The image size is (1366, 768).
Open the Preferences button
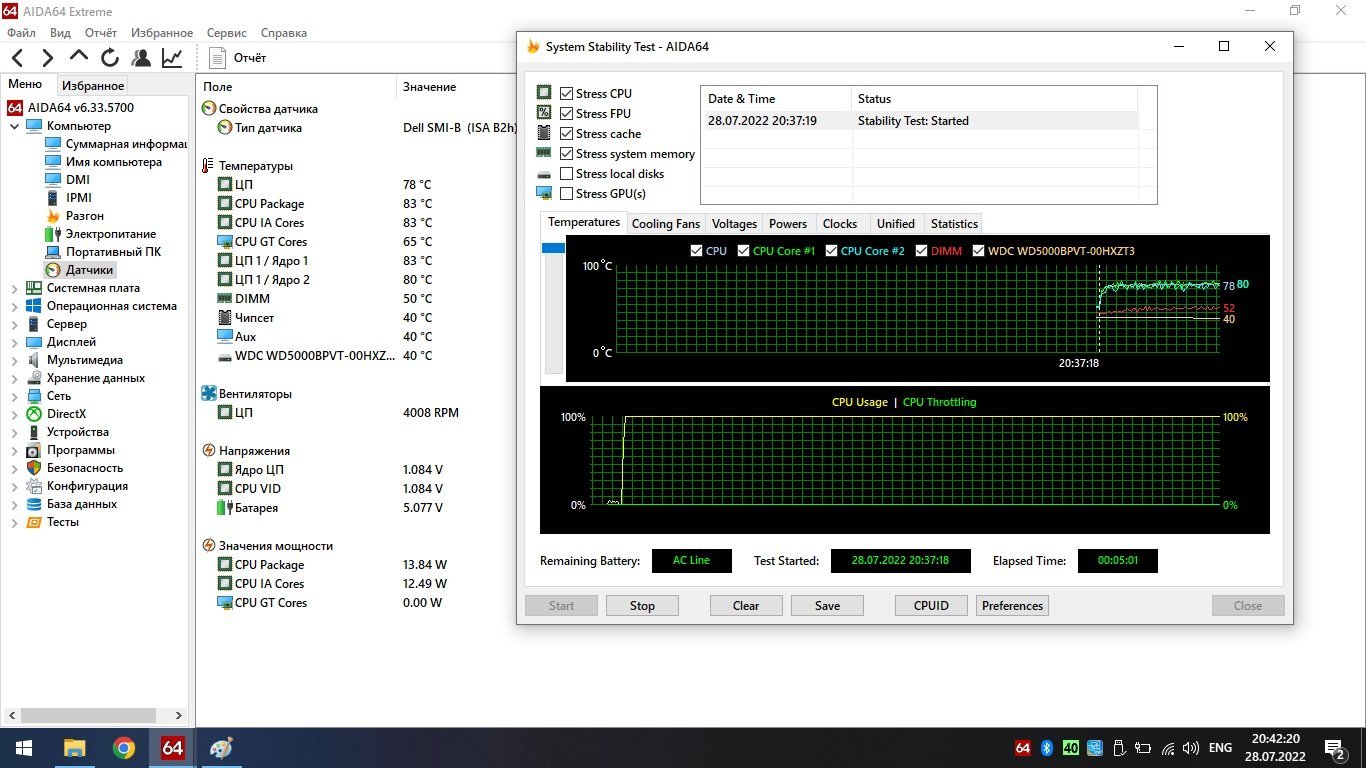click(x=1012, y=605)
